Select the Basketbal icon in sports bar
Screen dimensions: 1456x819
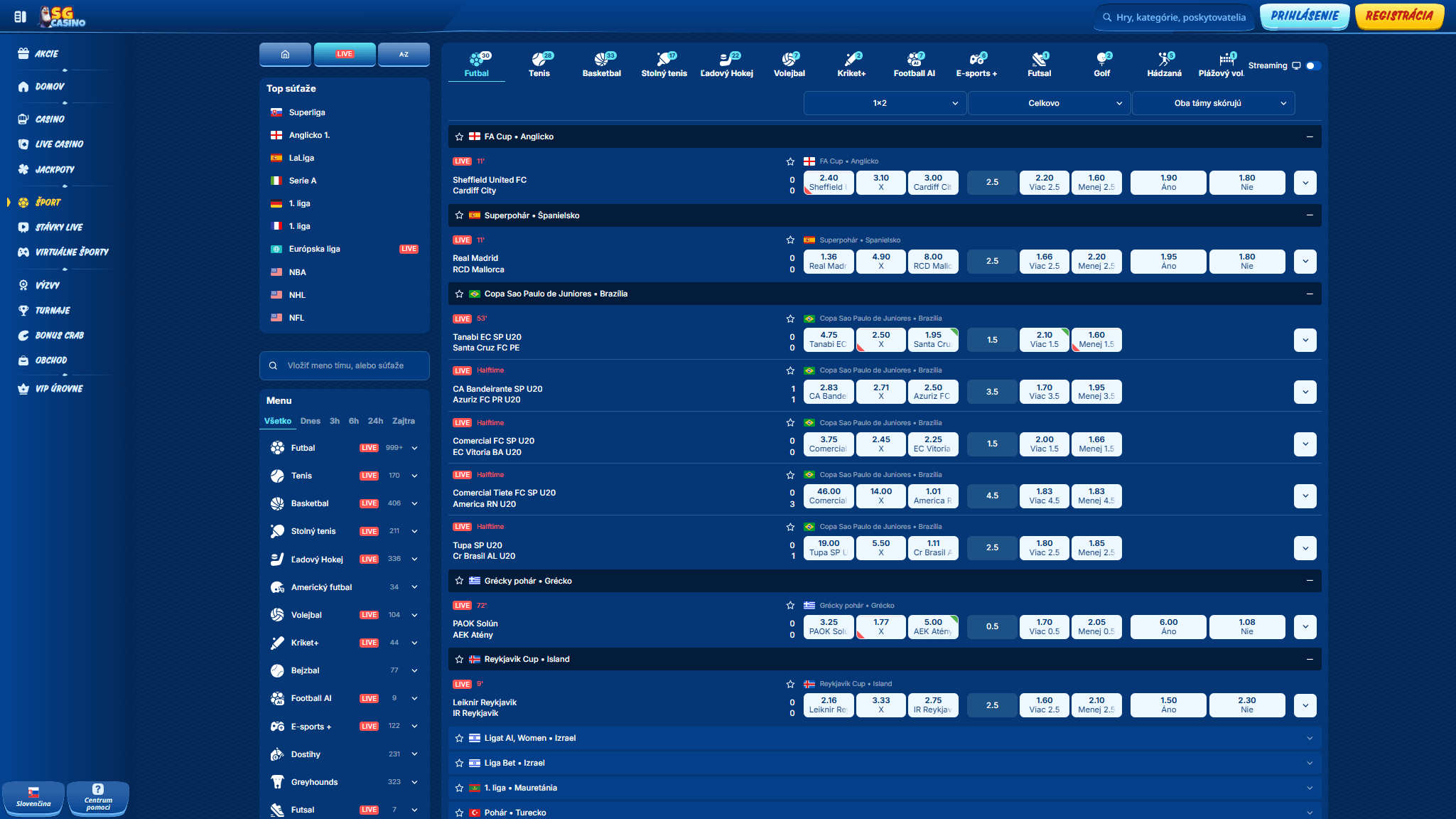point(601,60)
